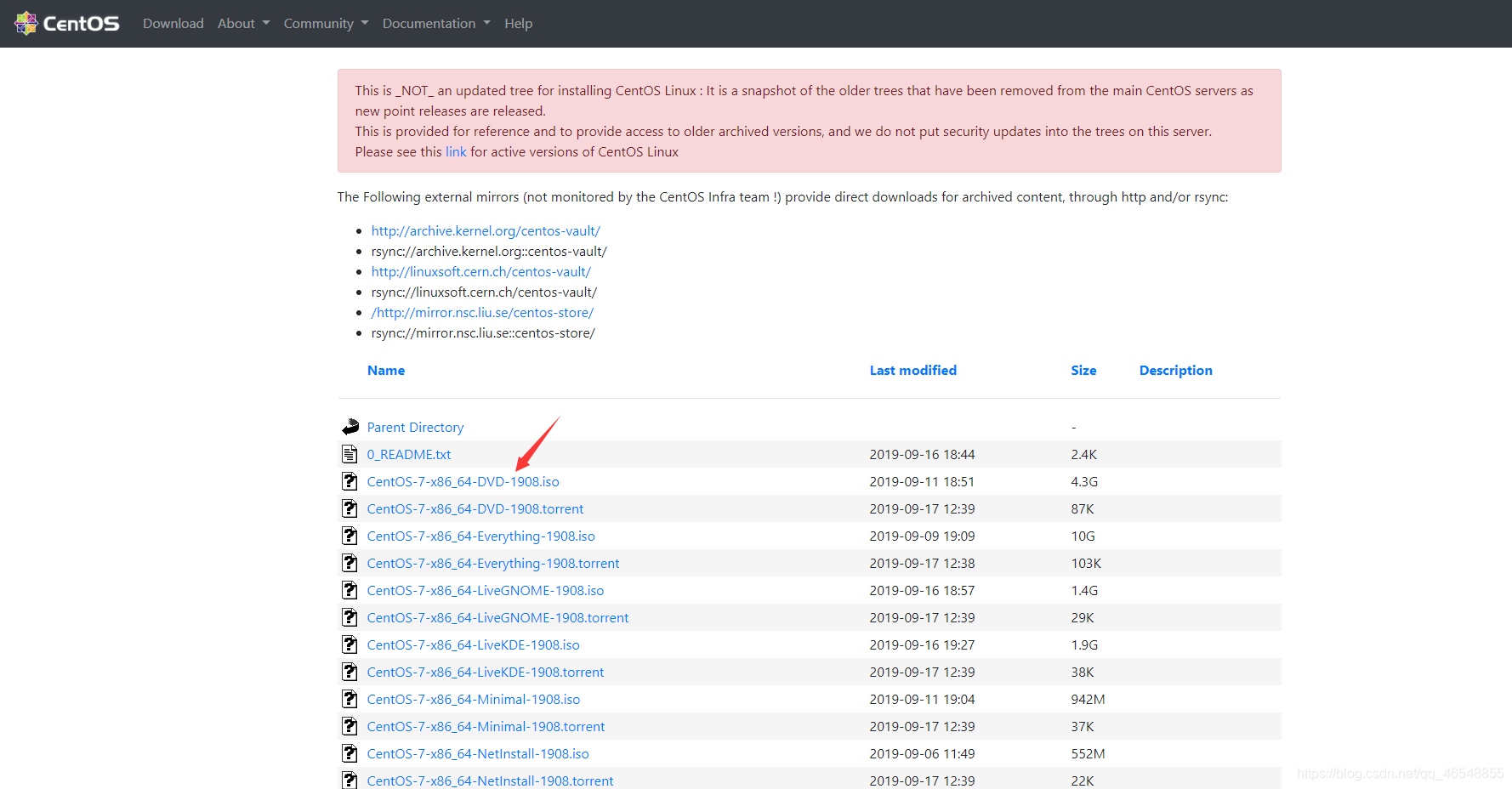This screenshot has height=789, width=1512.
Task: Click the icon beside Minimal-1908.iso
Action: (x=350, y=699)
